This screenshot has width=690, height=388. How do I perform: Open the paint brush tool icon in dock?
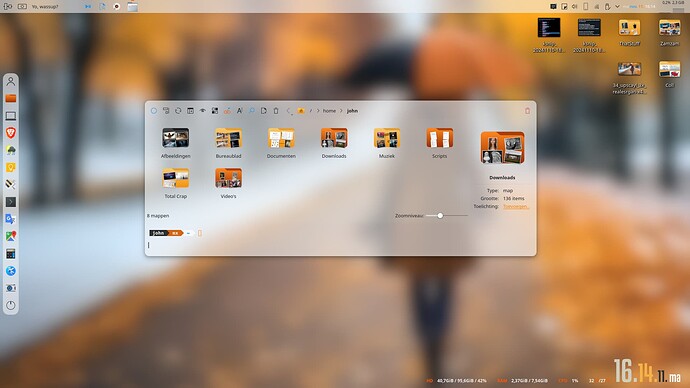[11, 185]
